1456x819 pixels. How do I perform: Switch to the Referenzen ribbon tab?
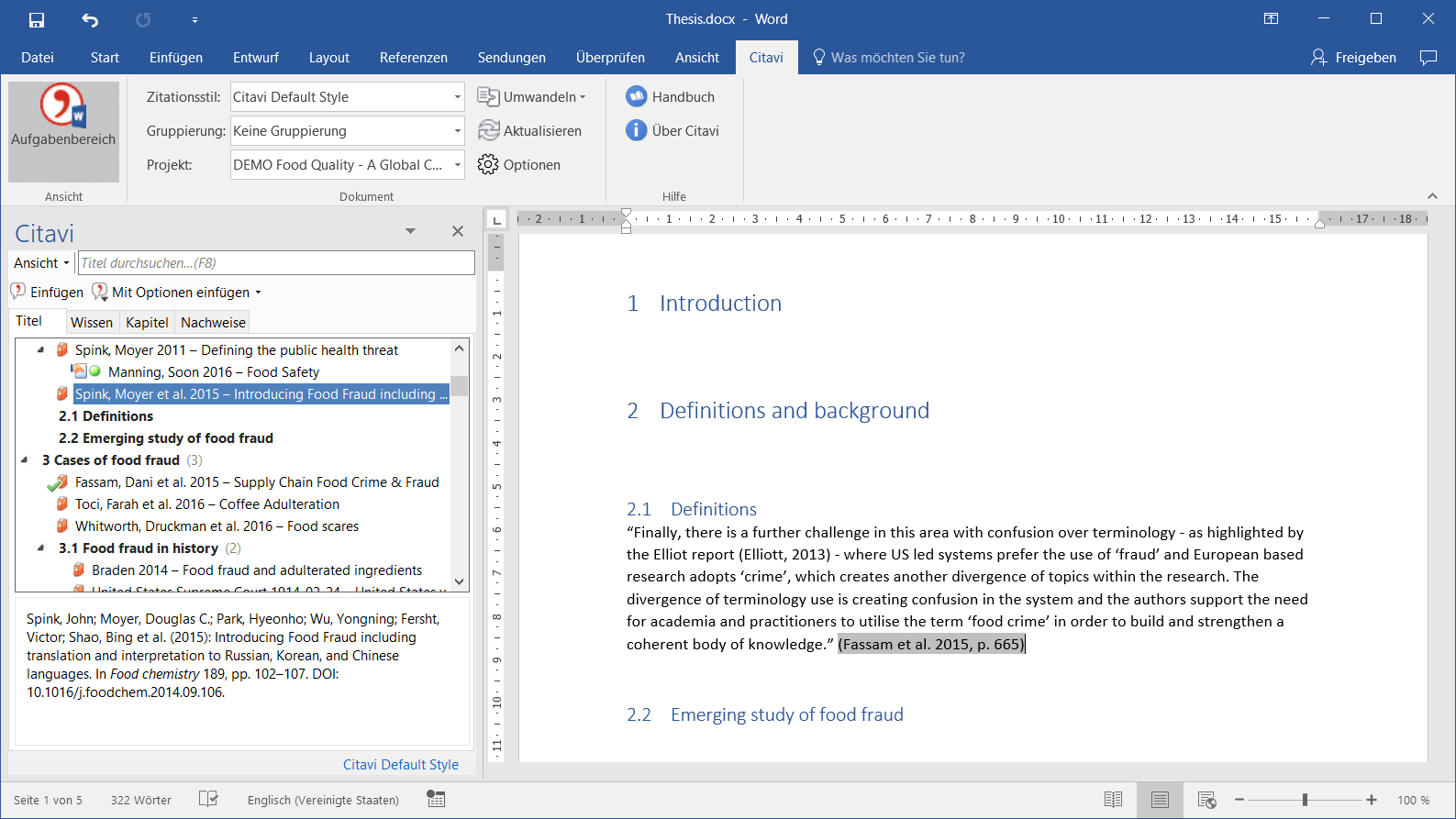tap(414, 58)
